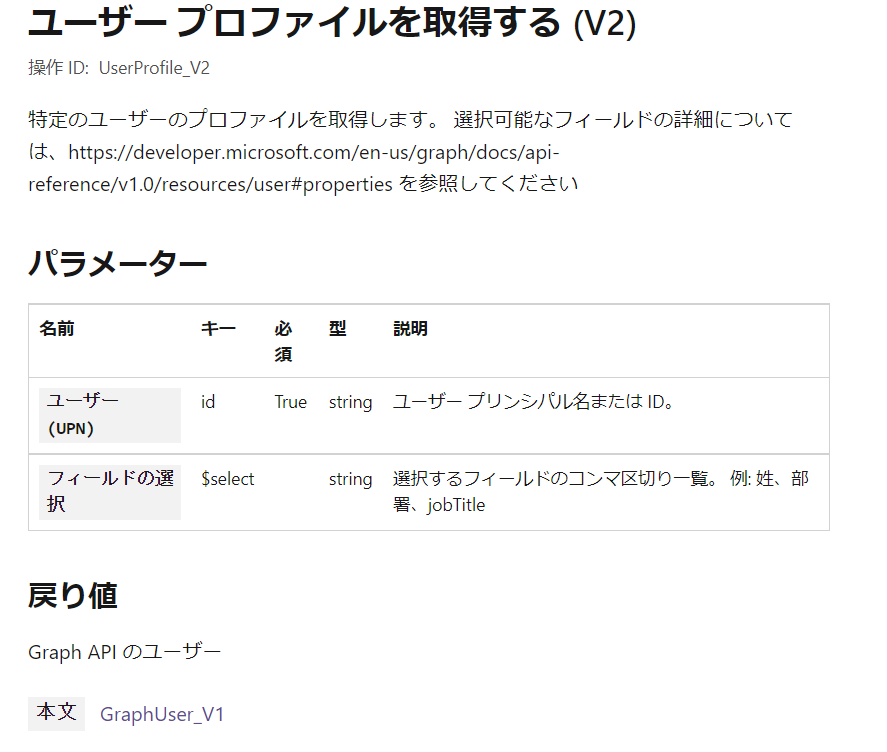Click the パラメーター section heading
This screenshot has height=752, width=887.
118,263
